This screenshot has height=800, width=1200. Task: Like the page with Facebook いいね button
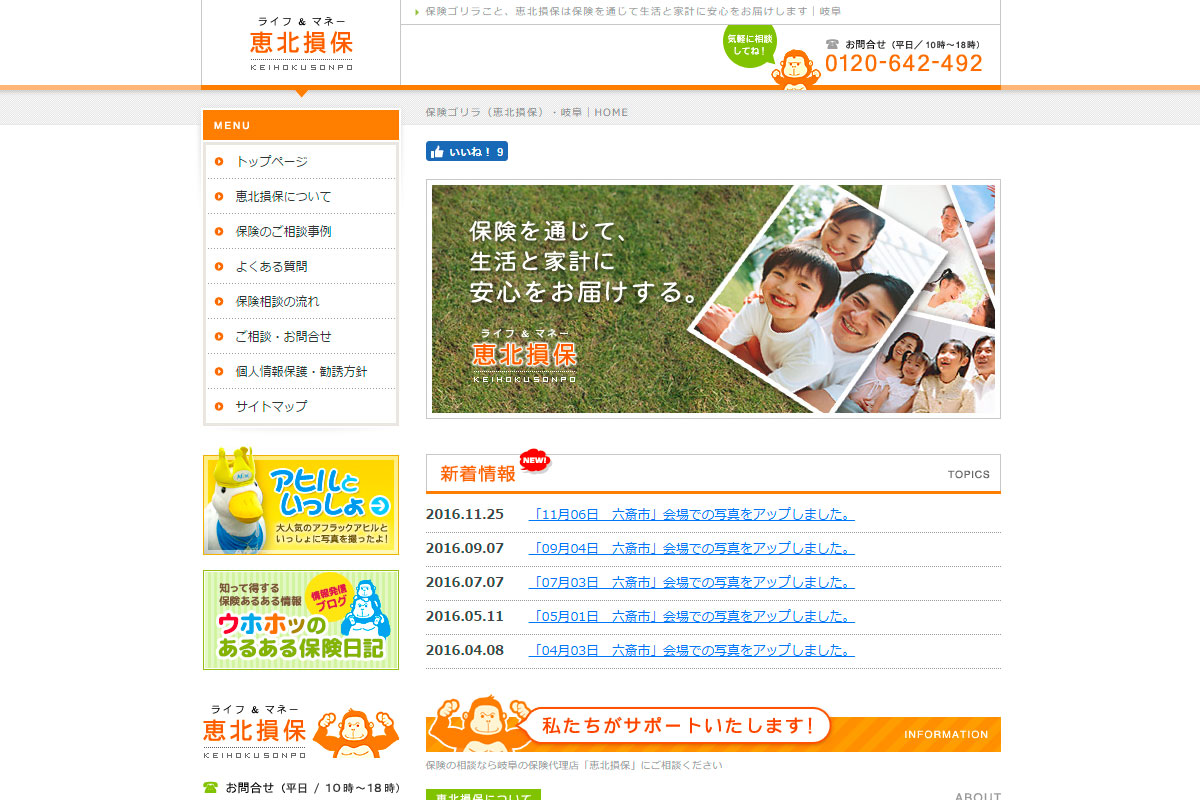467,152
